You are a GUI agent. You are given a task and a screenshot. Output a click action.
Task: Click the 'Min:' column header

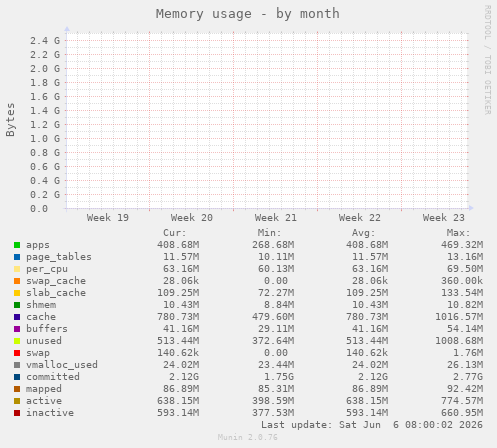(269, 233)
